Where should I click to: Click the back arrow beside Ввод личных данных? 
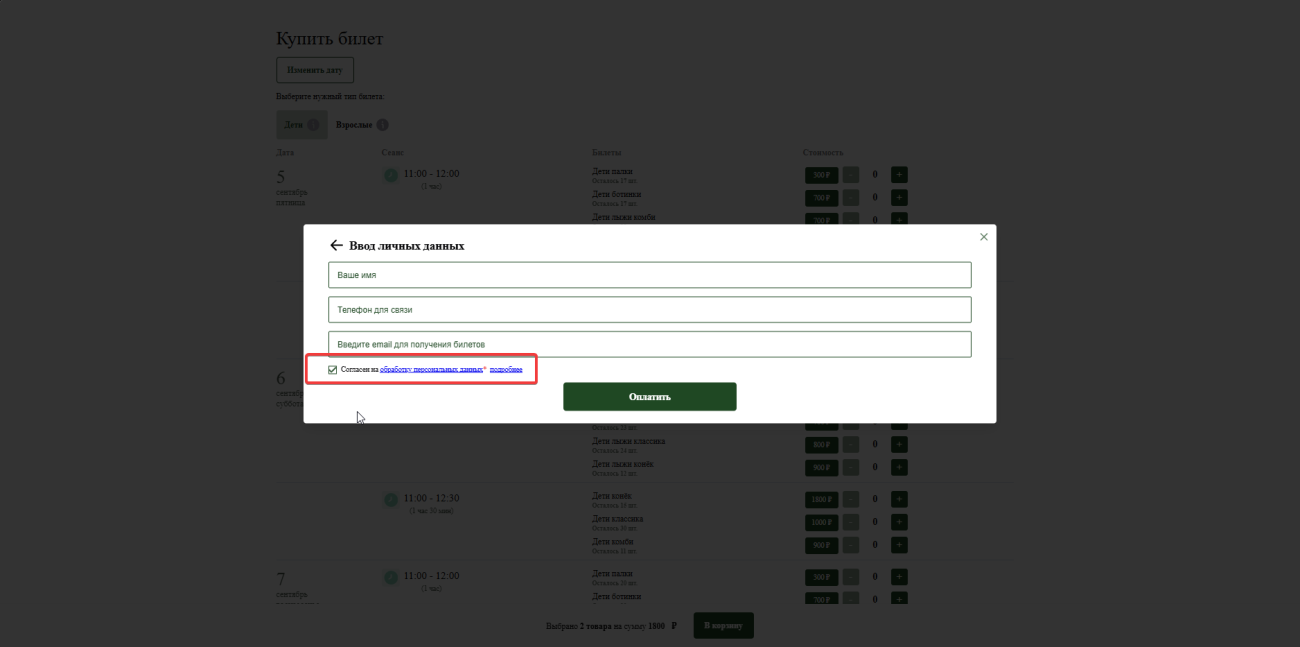pyautogui.click(x=336, y=245)
